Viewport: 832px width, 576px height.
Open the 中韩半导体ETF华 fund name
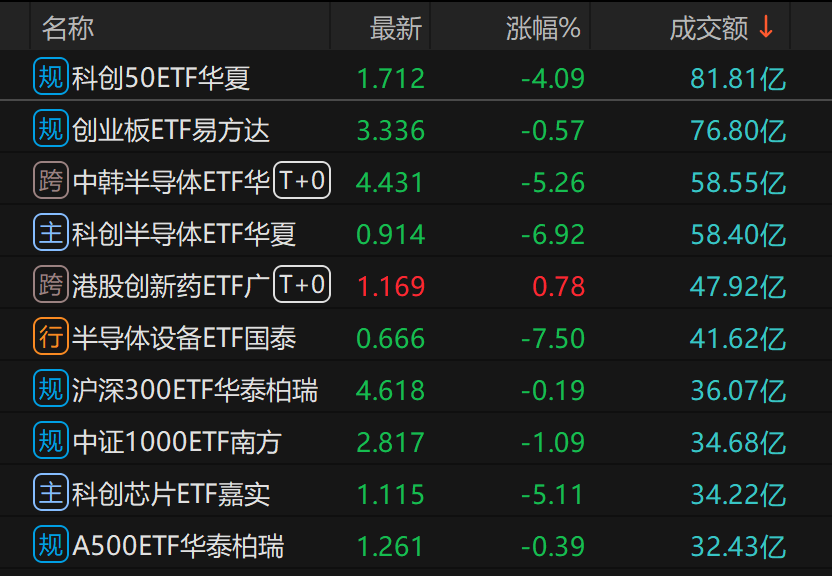click(x=171, y=182)
